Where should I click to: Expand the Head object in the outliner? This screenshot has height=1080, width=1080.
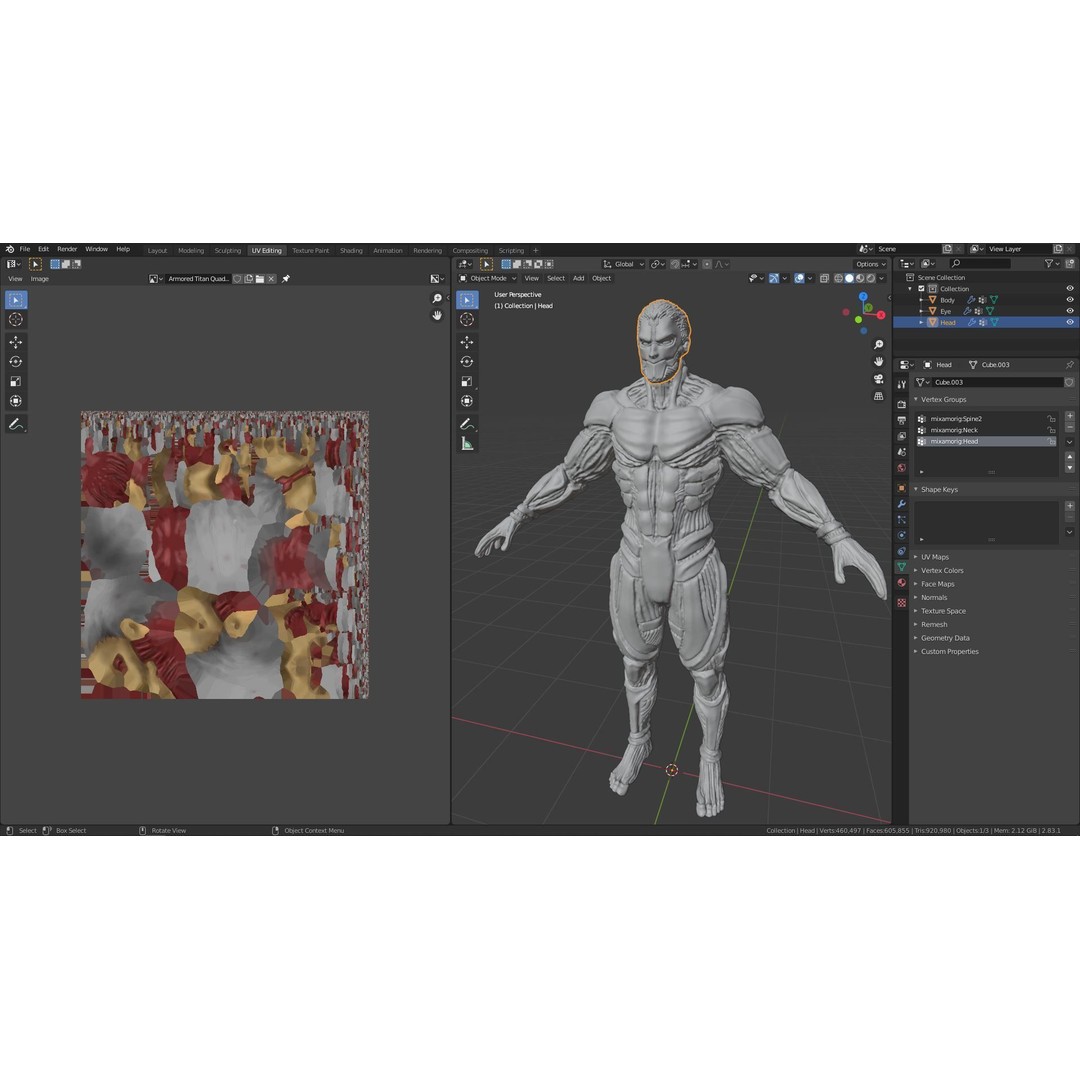pos(922,322)
